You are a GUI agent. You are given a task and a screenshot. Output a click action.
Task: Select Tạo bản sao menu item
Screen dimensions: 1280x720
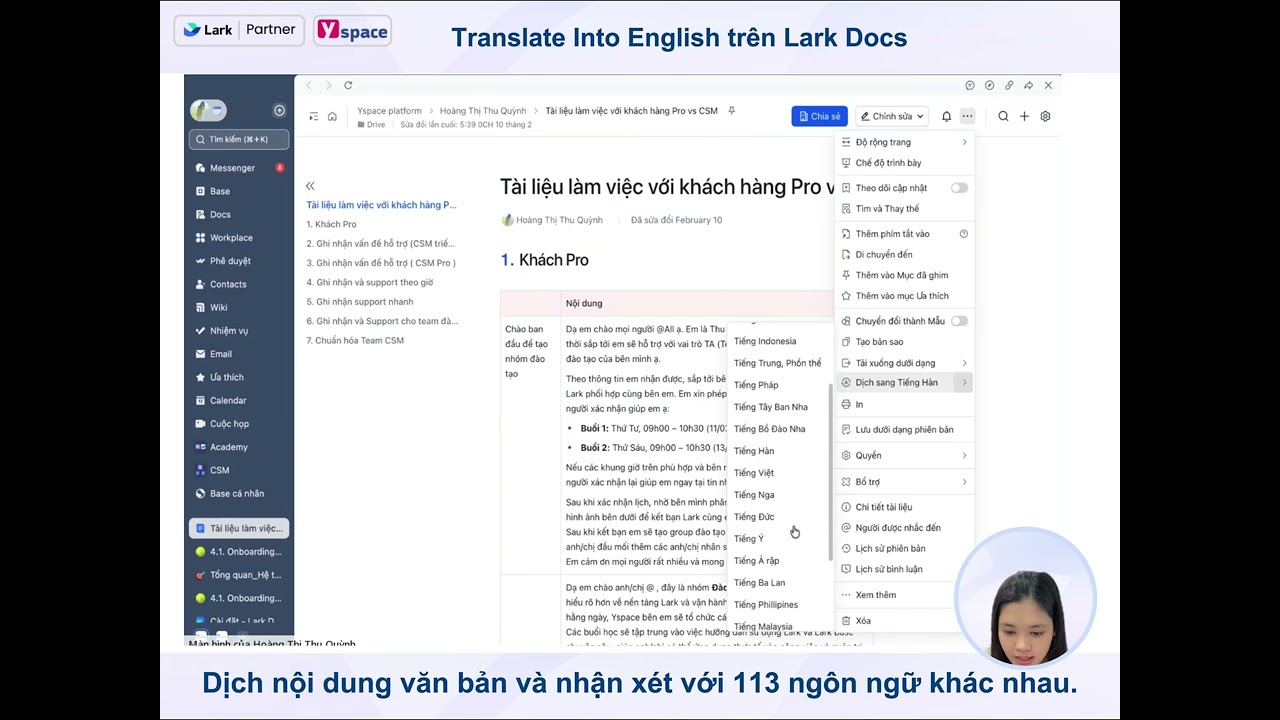pos(904,342)
